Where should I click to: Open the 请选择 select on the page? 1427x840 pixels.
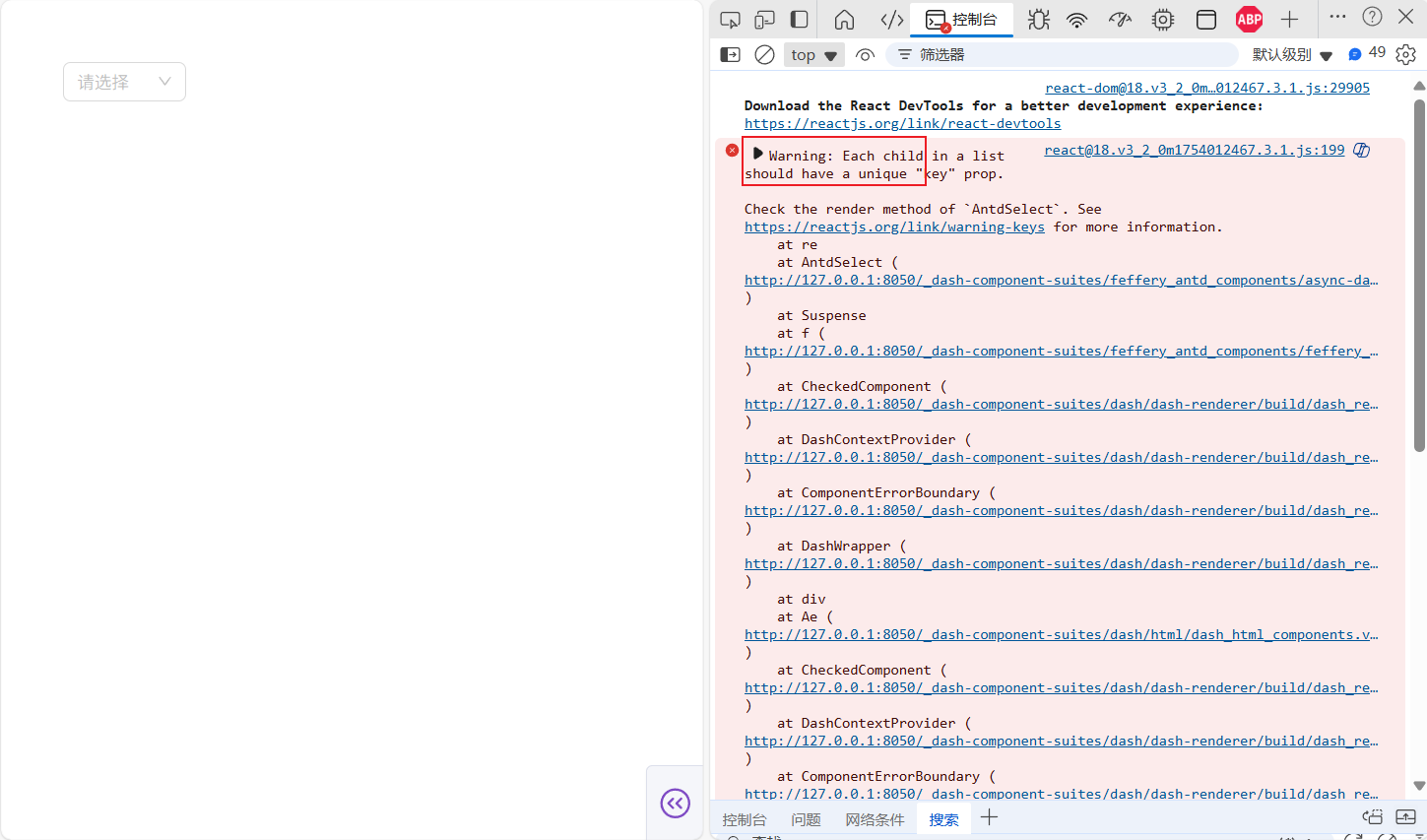[123, 82]
